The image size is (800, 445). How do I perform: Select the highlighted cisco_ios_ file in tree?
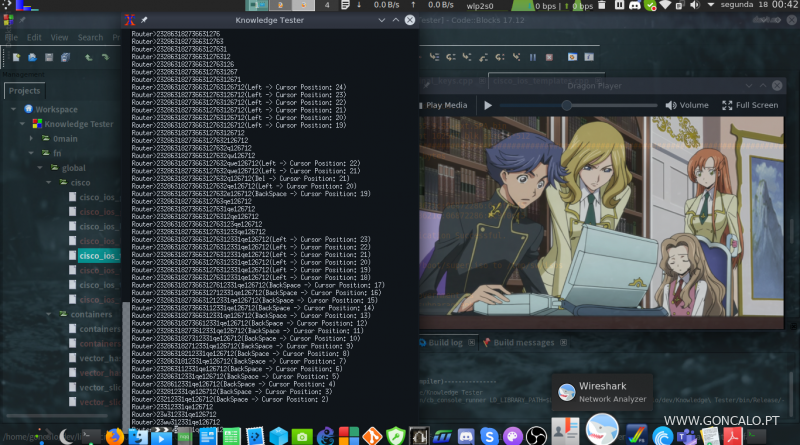point(98,256)
